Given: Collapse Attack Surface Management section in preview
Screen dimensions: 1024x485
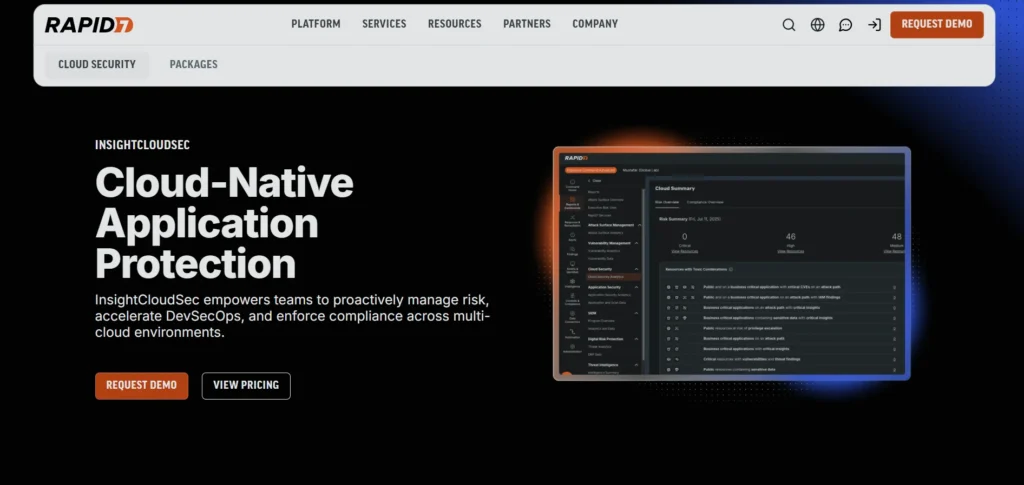Looking at the screenshot, I should [x=639, y=225].
